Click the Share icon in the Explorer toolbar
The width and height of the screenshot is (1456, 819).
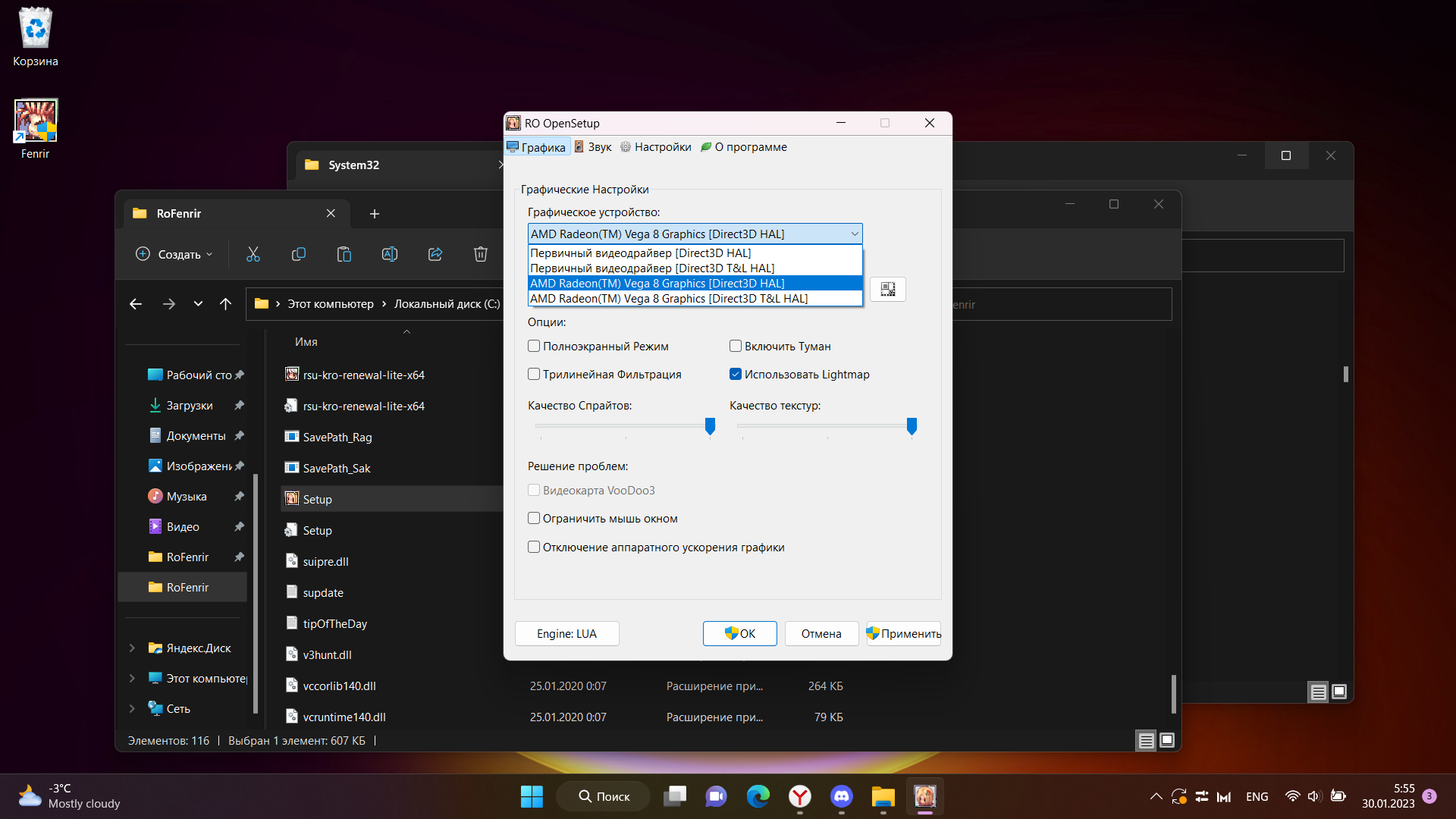[435, 255]
